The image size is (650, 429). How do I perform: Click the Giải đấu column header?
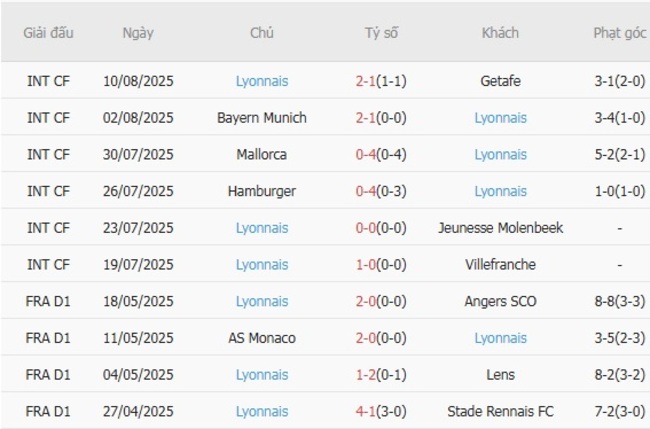click(48, 33)
